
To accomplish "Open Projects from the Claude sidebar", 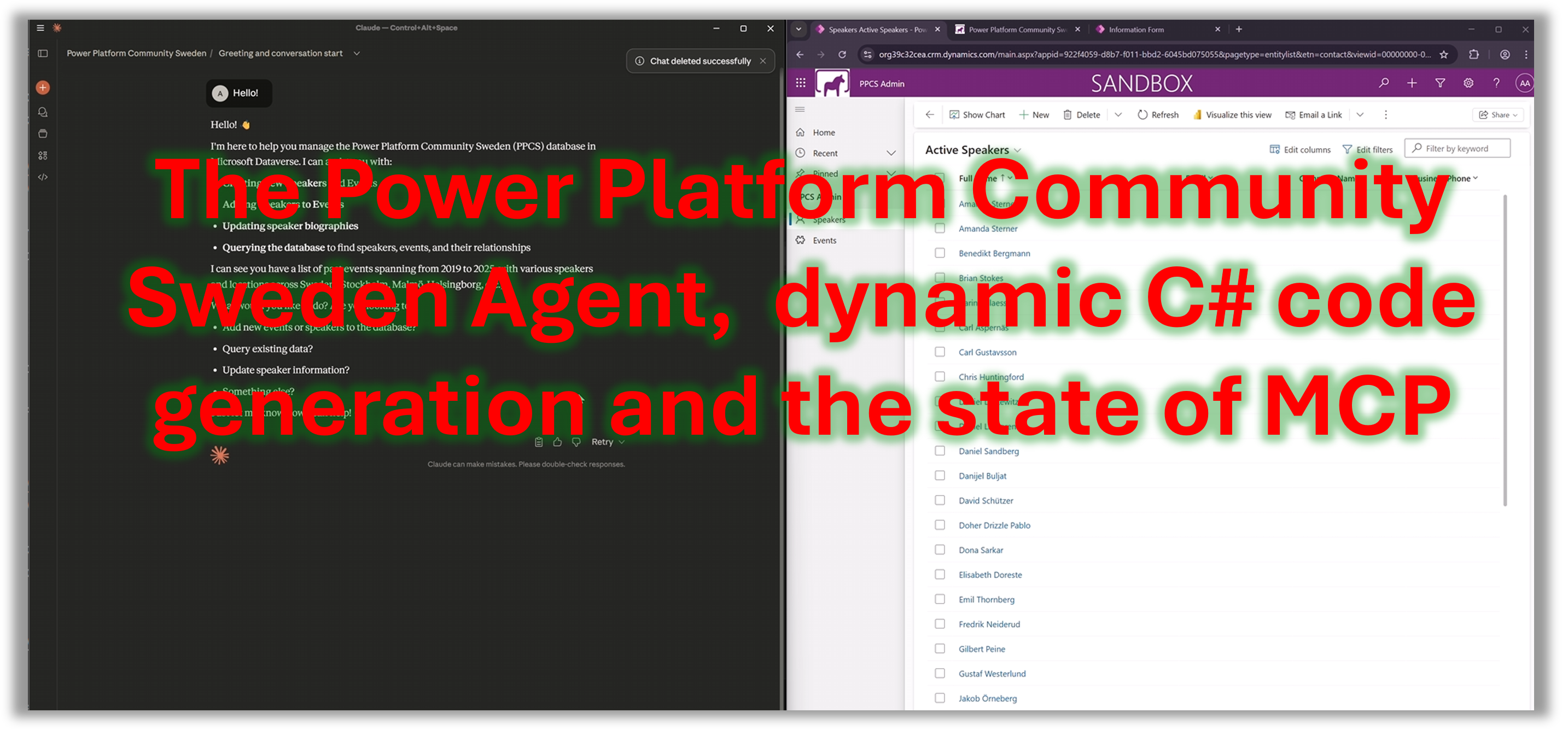I will [x=43, y=133].
